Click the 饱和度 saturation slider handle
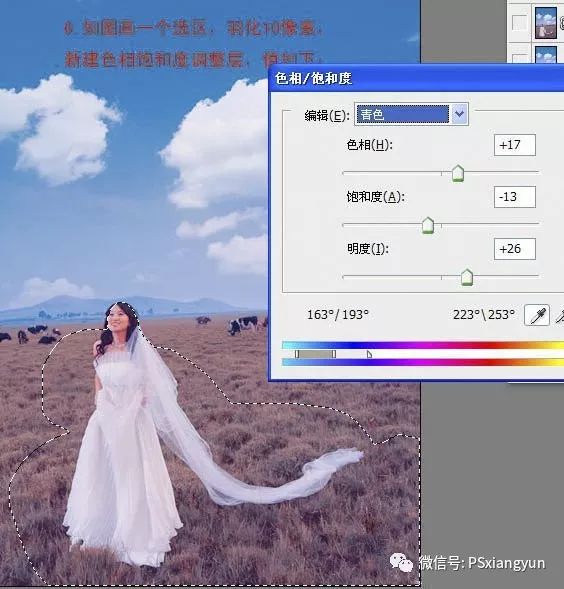 (x=428, y=226)
